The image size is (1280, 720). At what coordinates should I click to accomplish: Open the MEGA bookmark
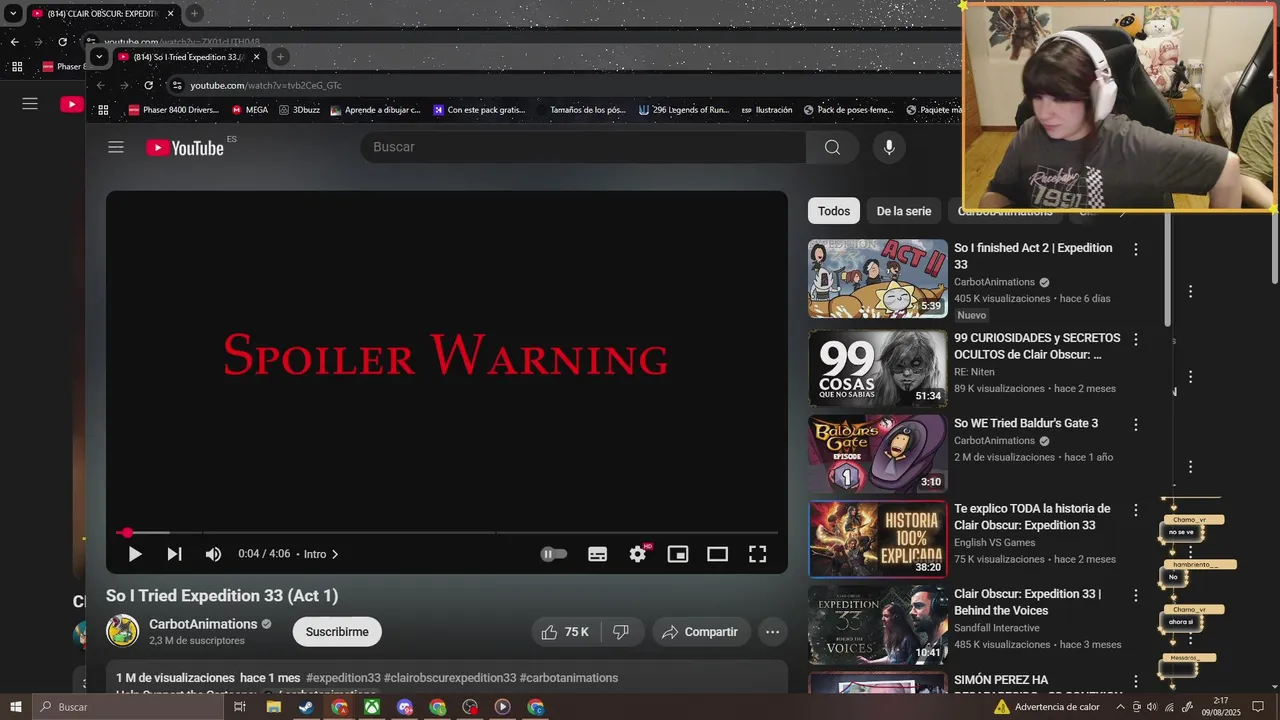coord(250,110)
